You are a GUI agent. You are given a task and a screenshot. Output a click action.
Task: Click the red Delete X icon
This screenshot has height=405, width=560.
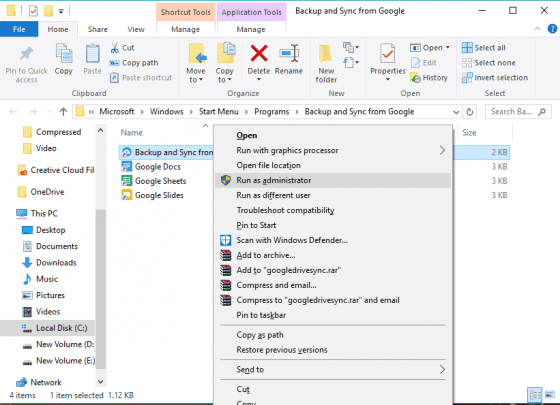(259, 53)
